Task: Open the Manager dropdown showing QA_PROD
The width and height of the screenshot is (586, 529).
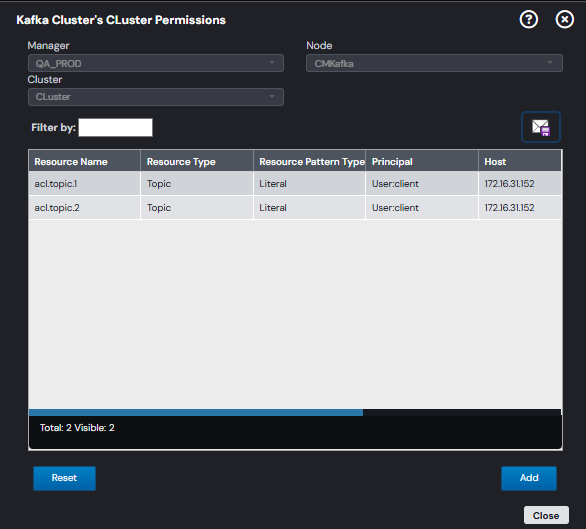Action: pyautogui.click(x=156, y=63)
